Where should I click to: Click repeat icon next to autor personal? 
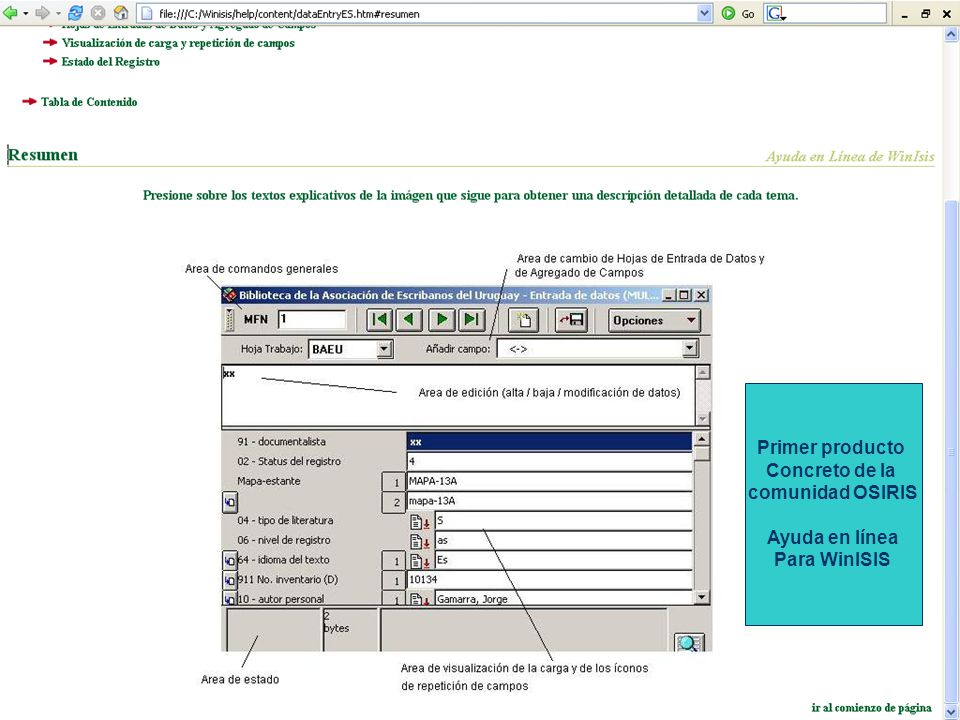[x=229, y=599]
